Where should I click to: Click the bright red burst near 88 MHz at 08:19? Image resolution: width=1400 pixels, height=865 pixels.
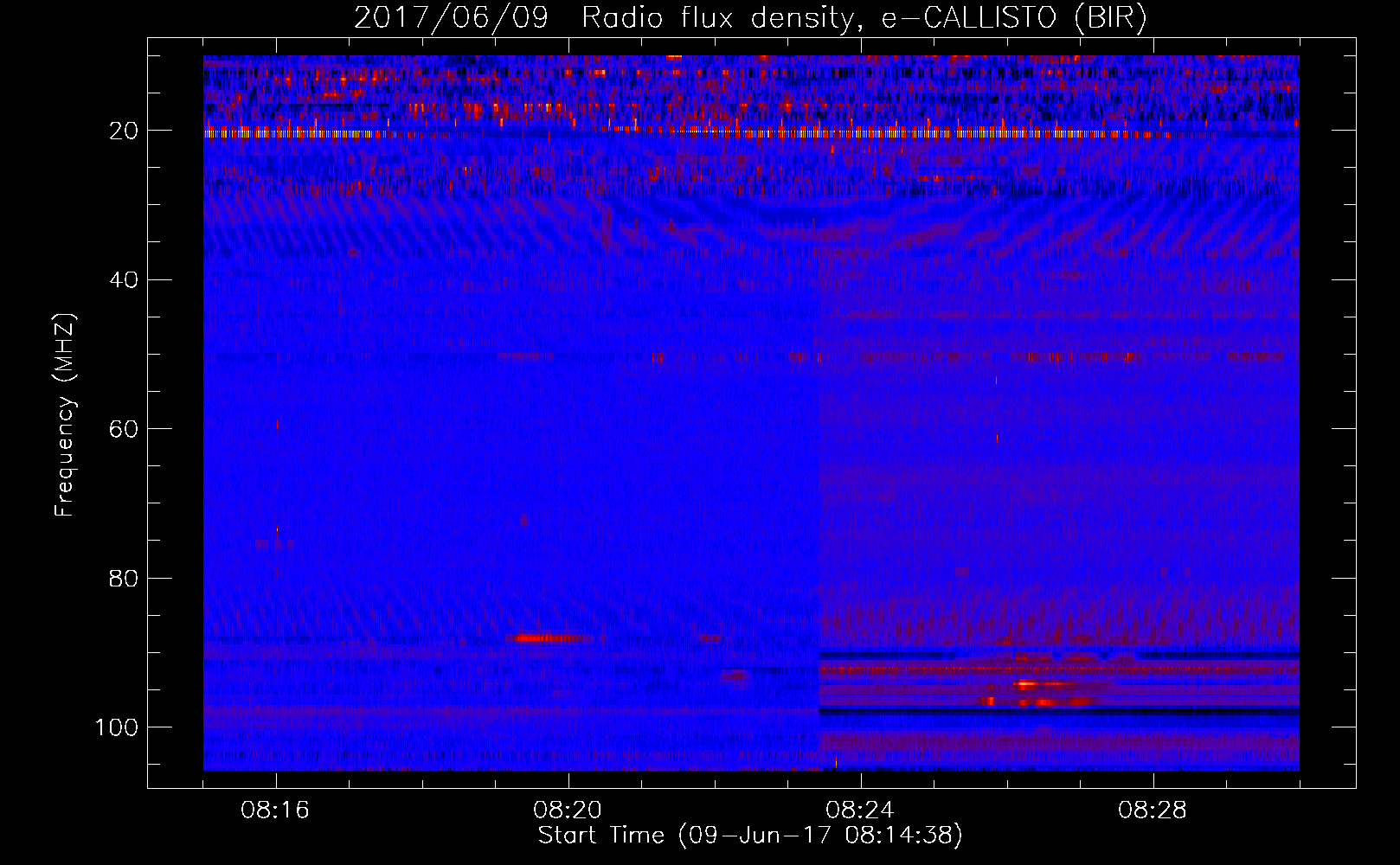click(x=549, y=638)
